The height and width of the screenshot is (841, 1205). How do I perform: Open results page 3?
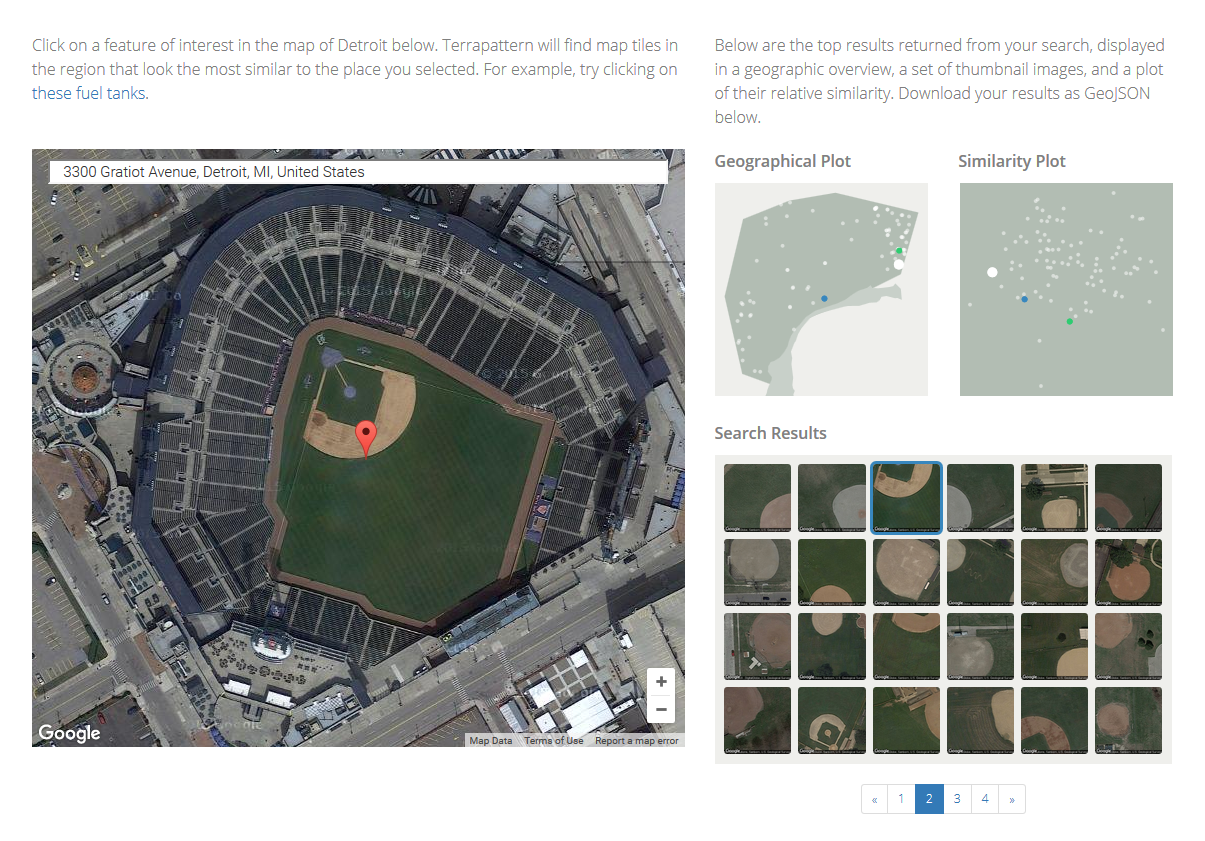click(x=957, y=799)
